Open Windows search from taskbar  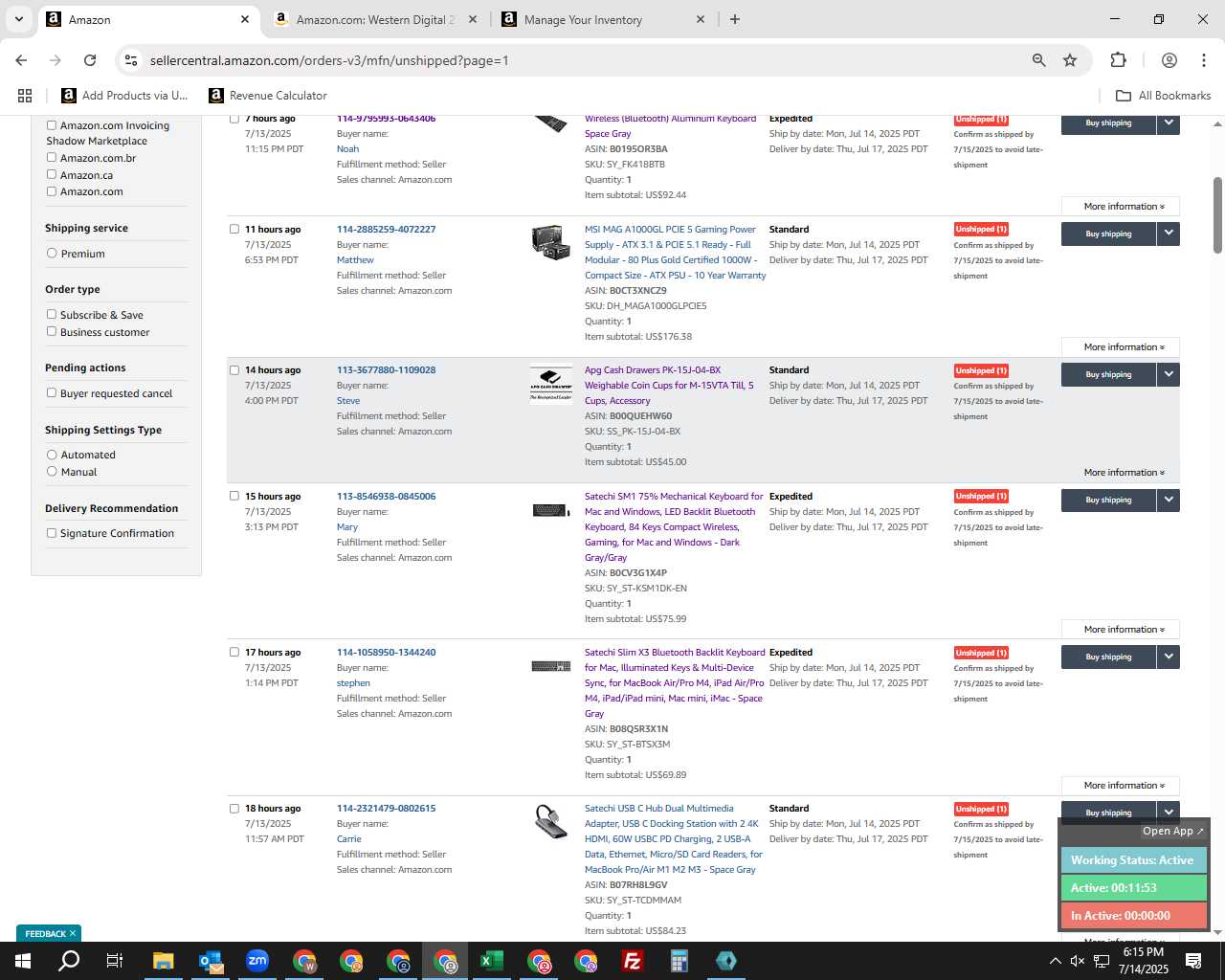[69, 961]
